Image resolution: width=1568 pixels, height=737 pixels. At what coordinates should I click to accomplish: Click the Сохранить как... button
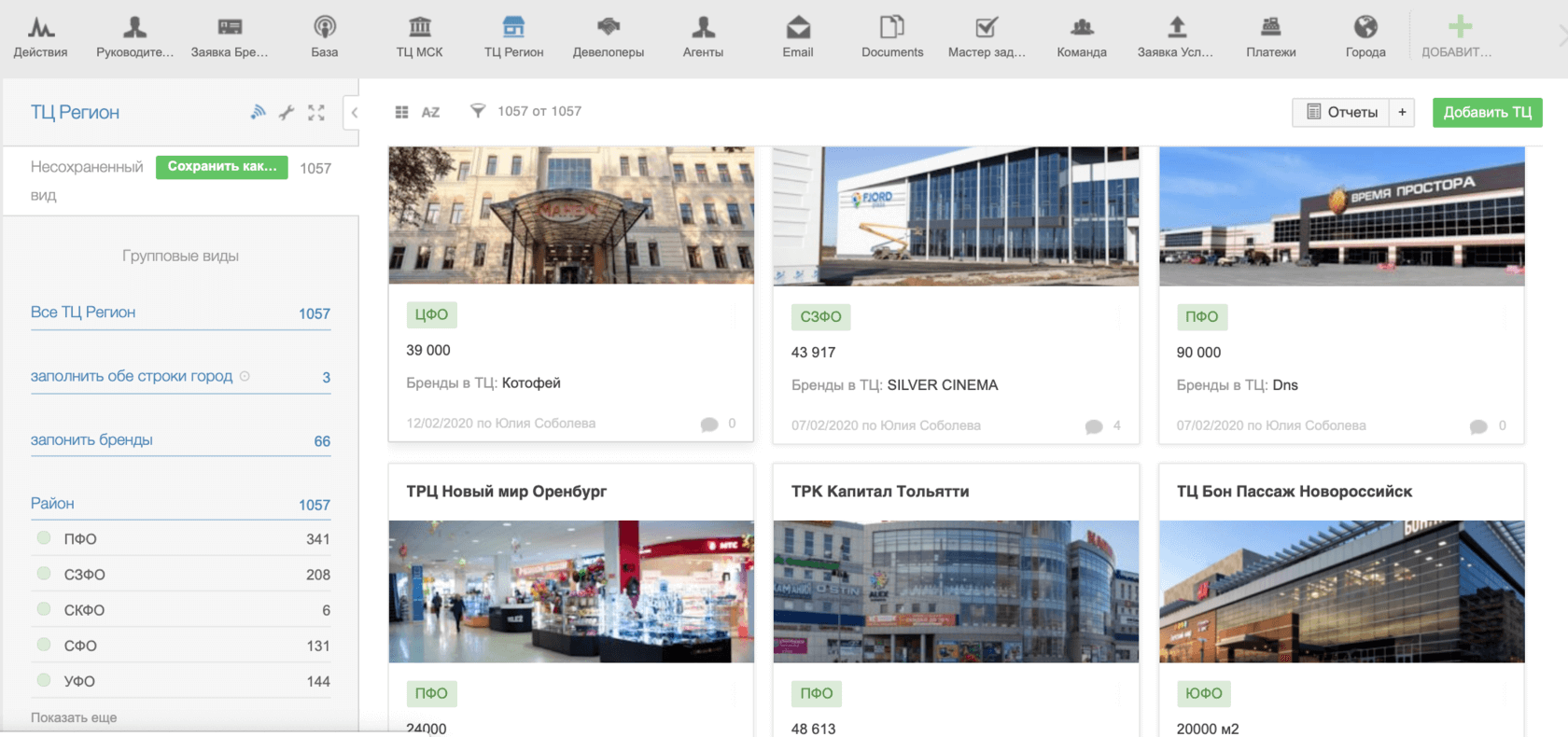click(222, 167)
